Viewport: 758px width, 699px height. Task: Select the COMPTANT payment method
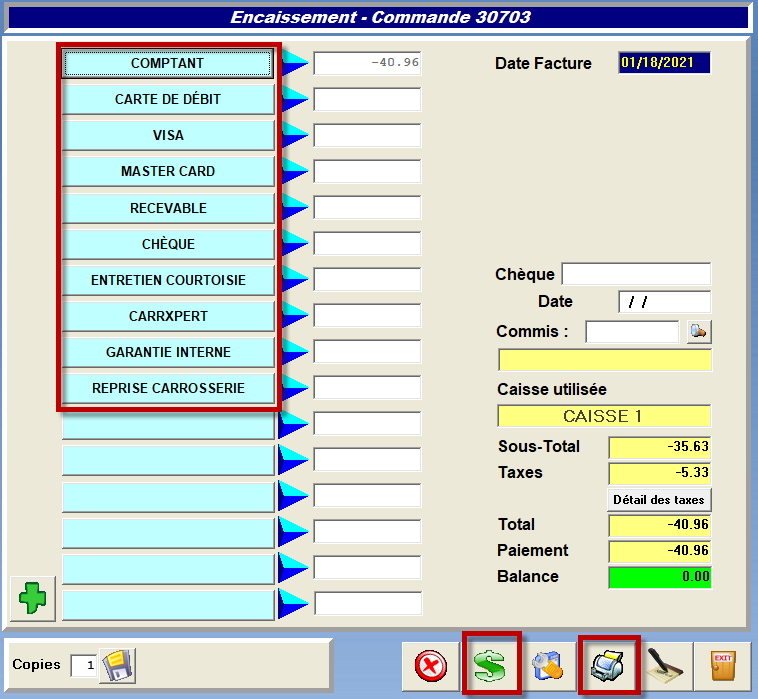(x=168, y=63)
